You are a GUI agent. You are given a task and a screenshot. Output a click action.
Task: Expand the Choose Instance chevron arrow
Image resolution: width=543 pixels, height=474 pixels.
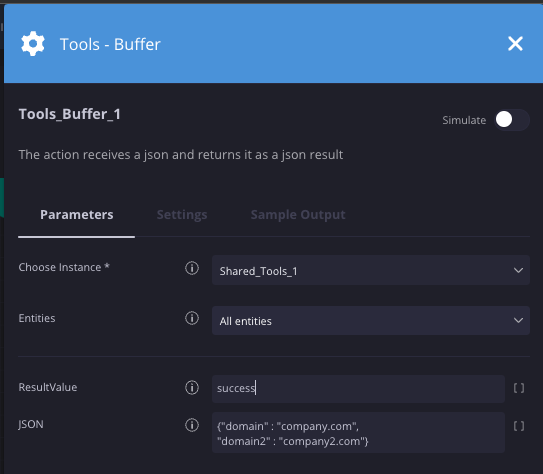point(518,270)
